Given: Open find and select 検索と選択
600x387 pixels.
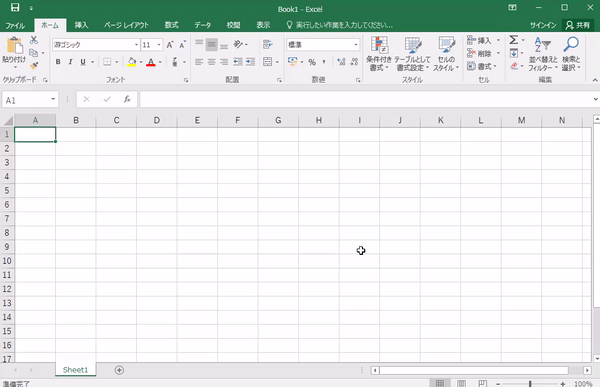Looking at the screenshot, I should click(571, 54).
